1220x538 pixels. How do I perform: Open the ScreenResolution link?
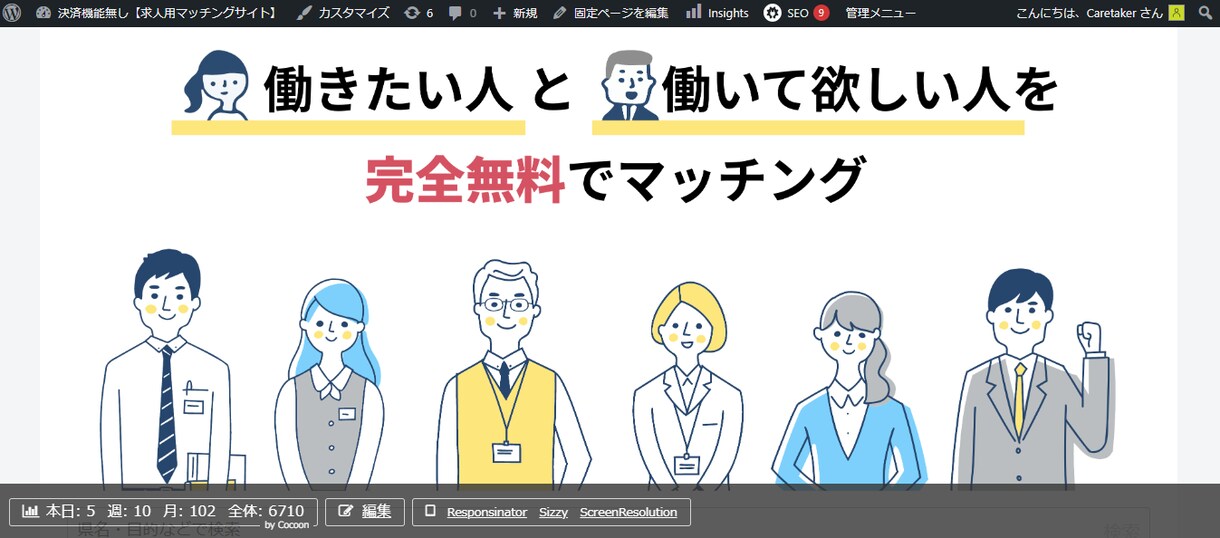(628, 512)
